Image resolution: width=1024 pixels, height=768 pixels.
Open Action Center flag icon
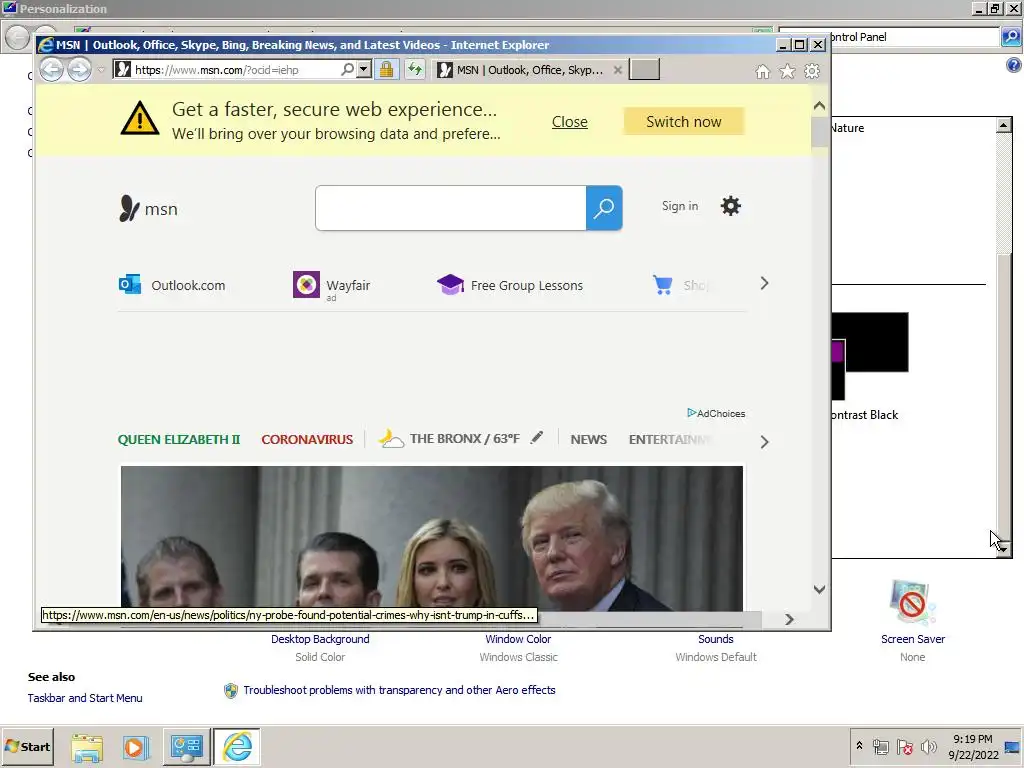[904, 746]
